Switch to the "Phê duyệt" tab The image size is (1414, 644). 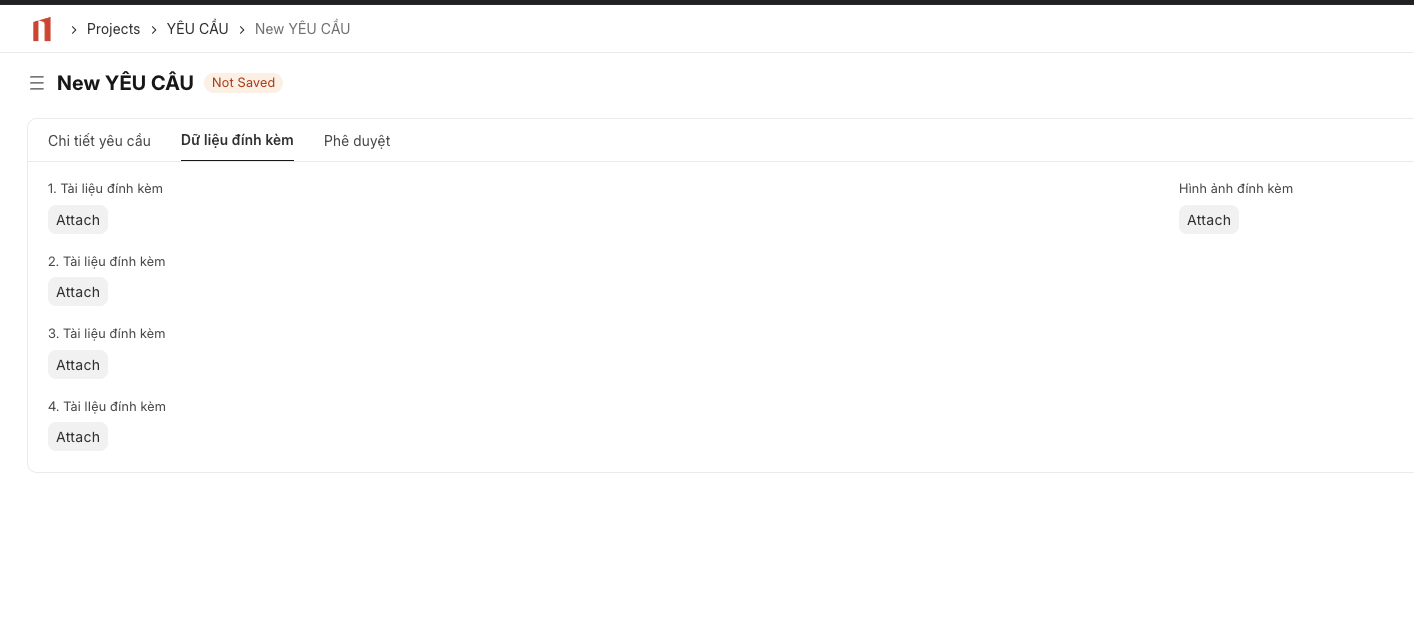pos(356,140)
